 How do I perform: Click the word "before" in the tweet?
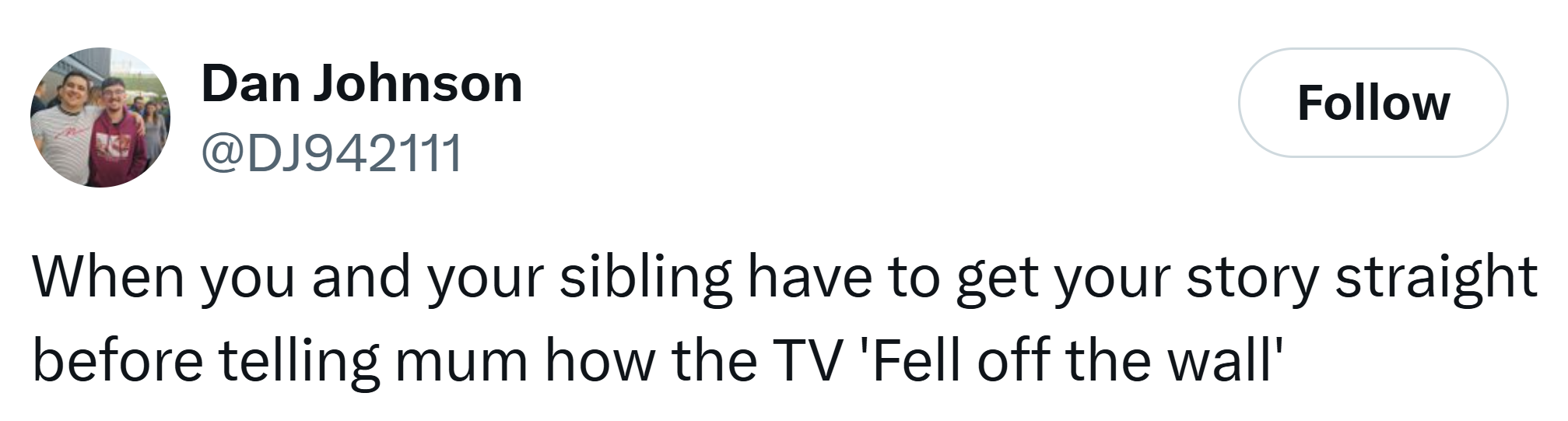point(117,360)
